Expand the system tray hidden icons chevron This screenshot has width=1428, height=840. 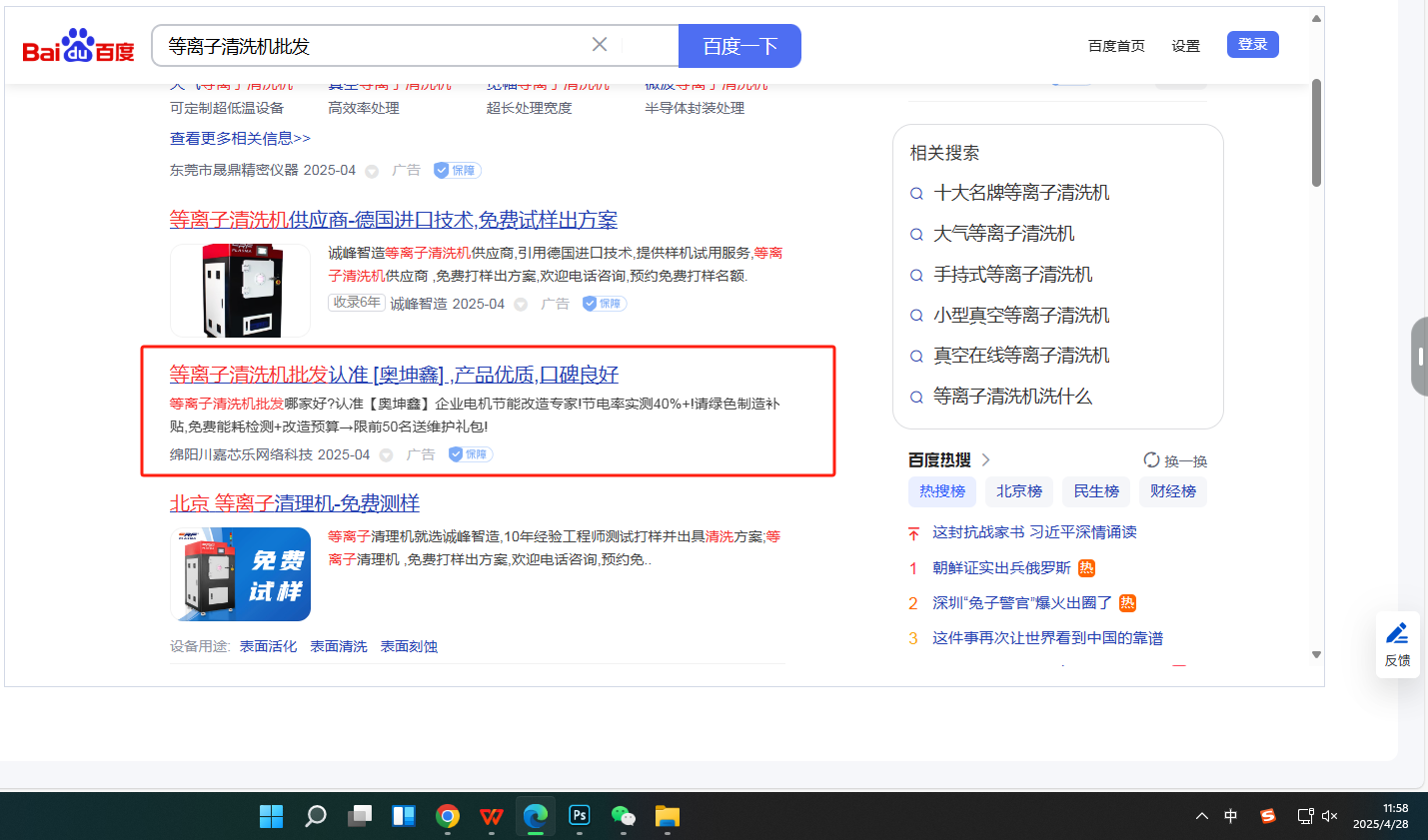pyautogui.click(x=1201, y=816)
